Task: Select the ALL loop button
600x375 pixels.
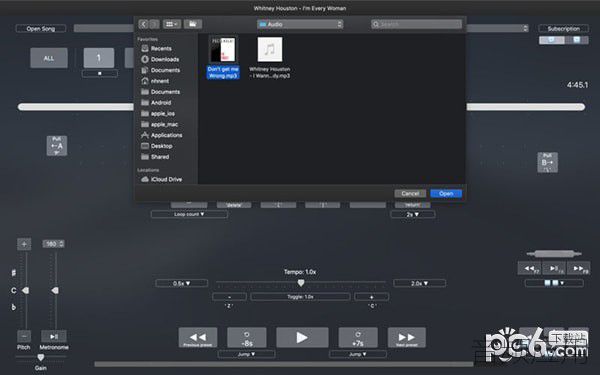Action: pyautogui.click(x=49, y=58)
